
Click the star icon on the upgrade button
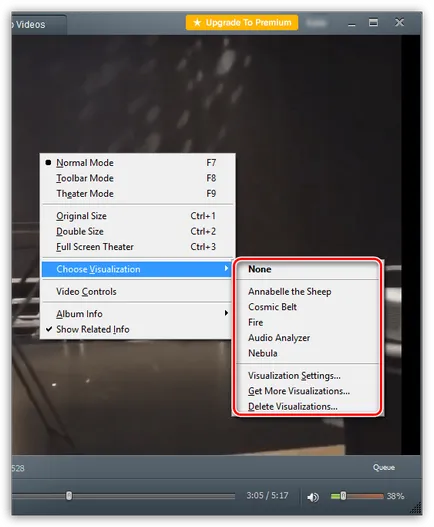(x=197, y=23)
